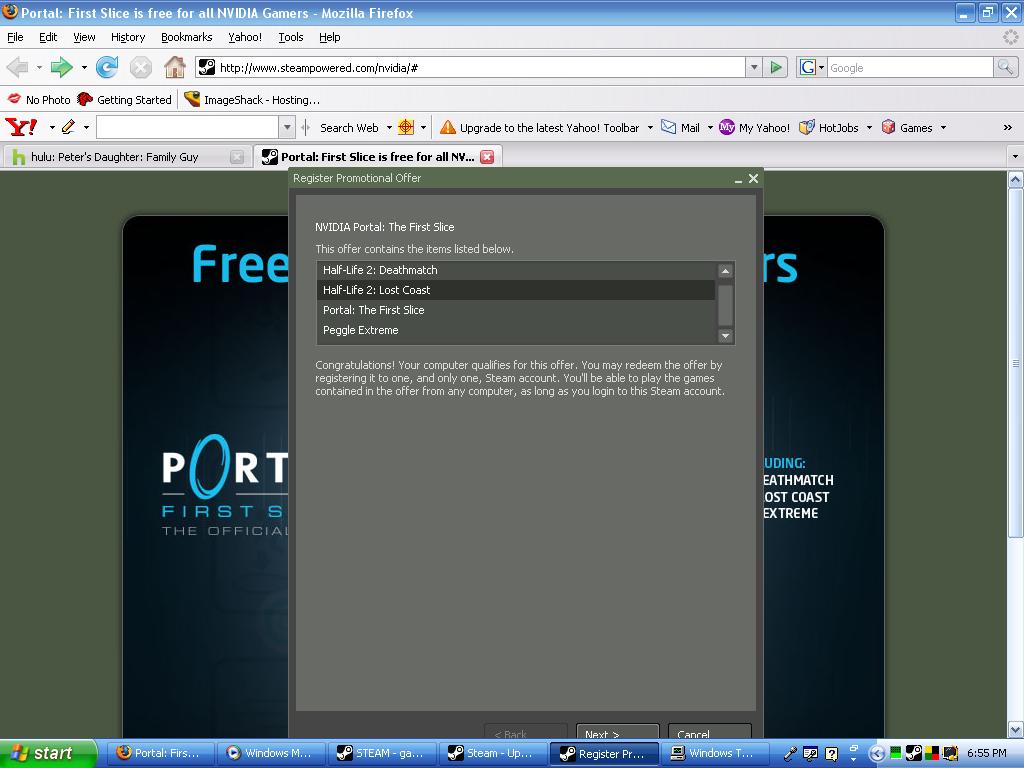Click the Firefox Reload page icon
The height and width of the screenshot is (768, 1024).
pyautogui.click(x=107, y=67)
